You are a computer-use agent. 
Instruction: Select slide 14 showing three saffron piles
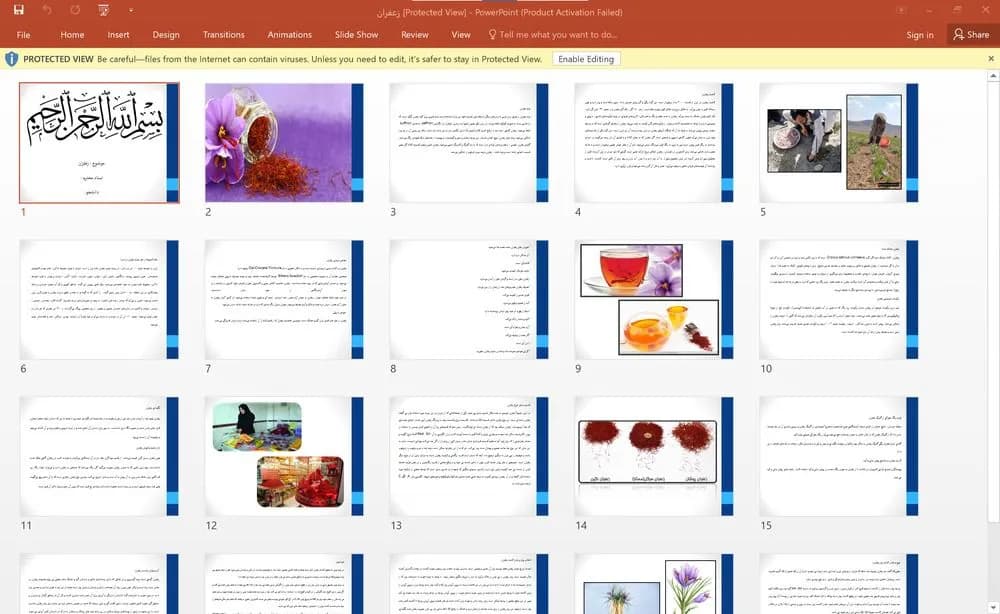point(654,457)
